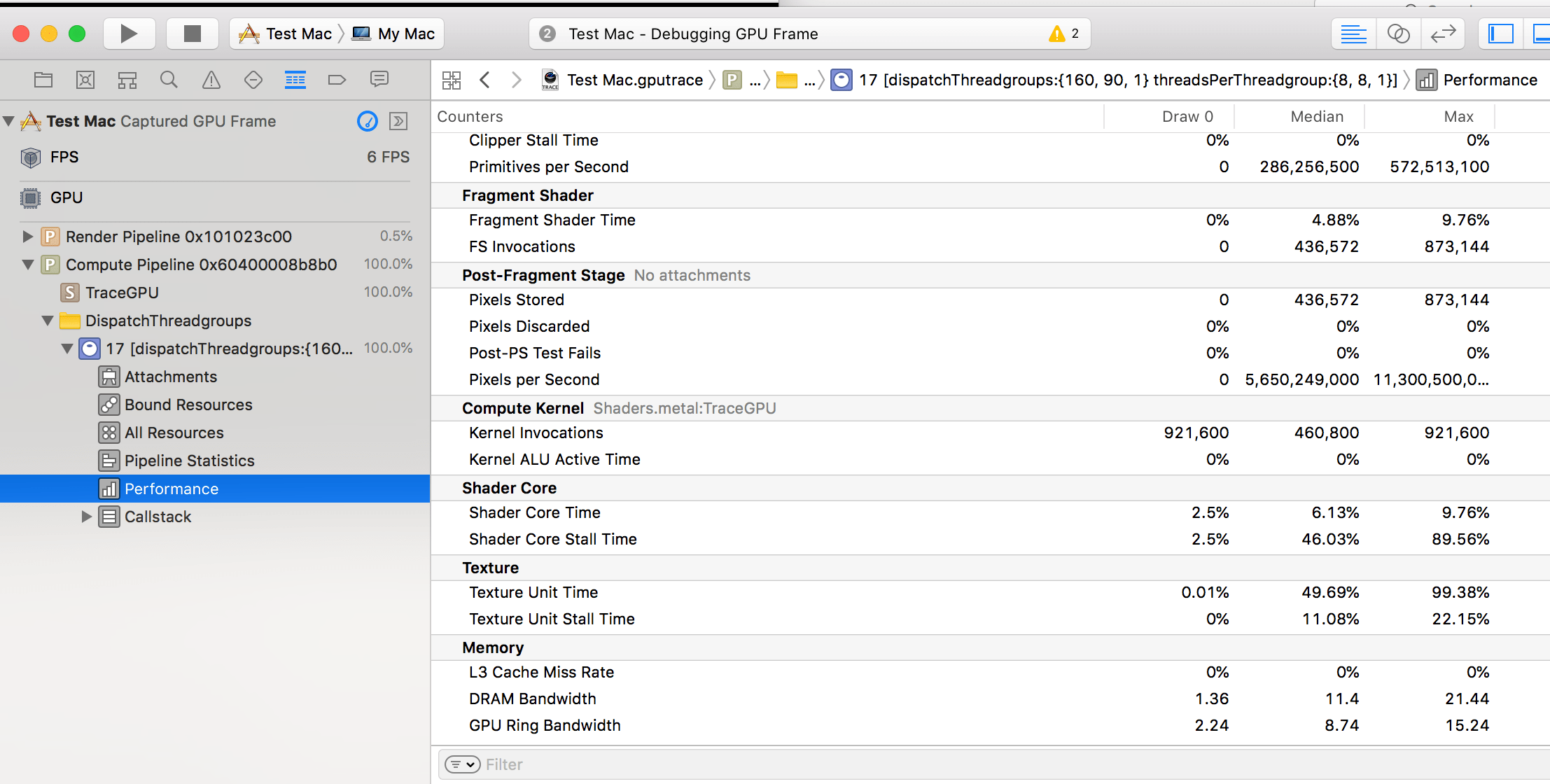1550x784 pixels.
Task: Run the Test Mac scheme
Action: pos(129,34)
